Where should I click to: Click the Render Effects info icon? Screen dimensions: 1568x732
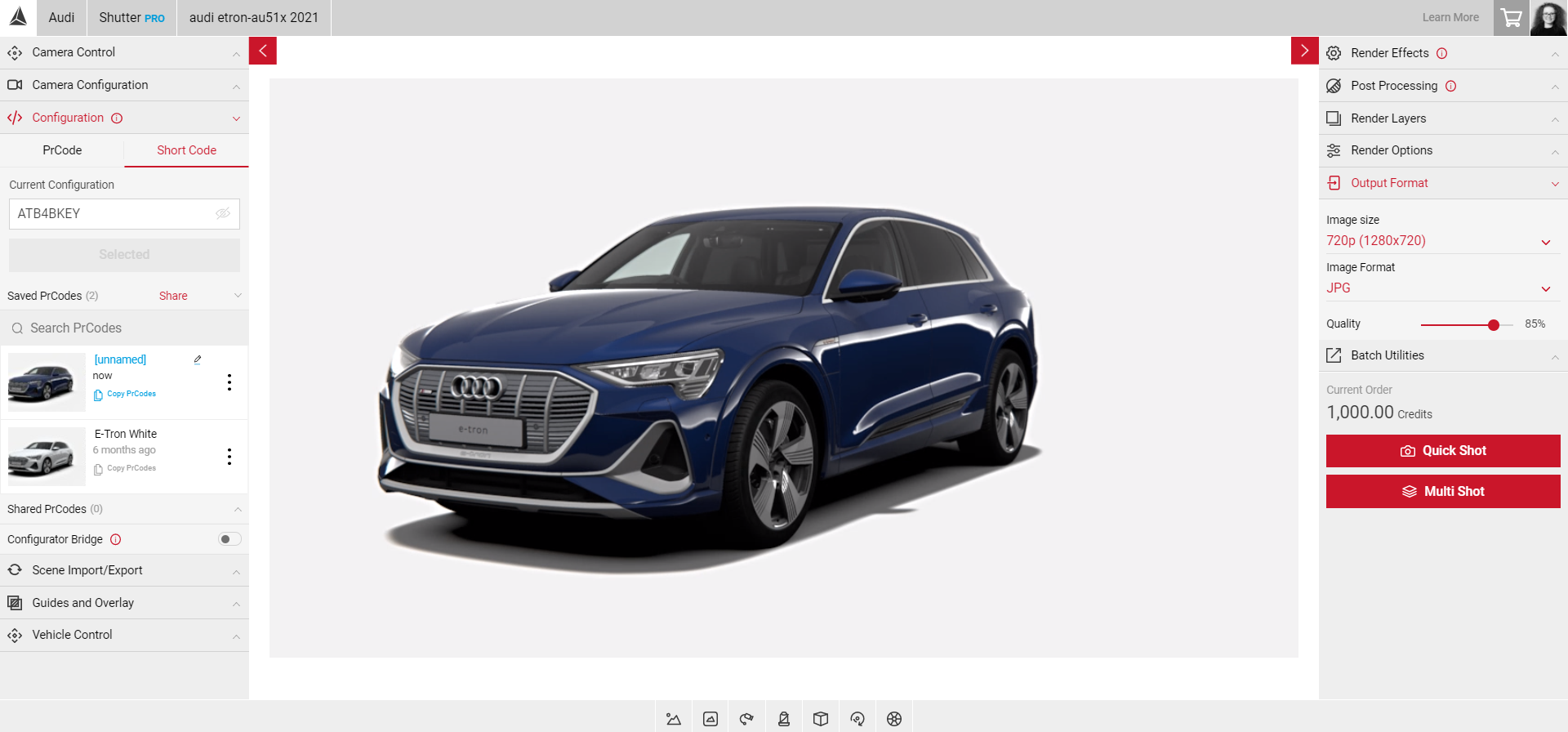(x=1442, y=53)
